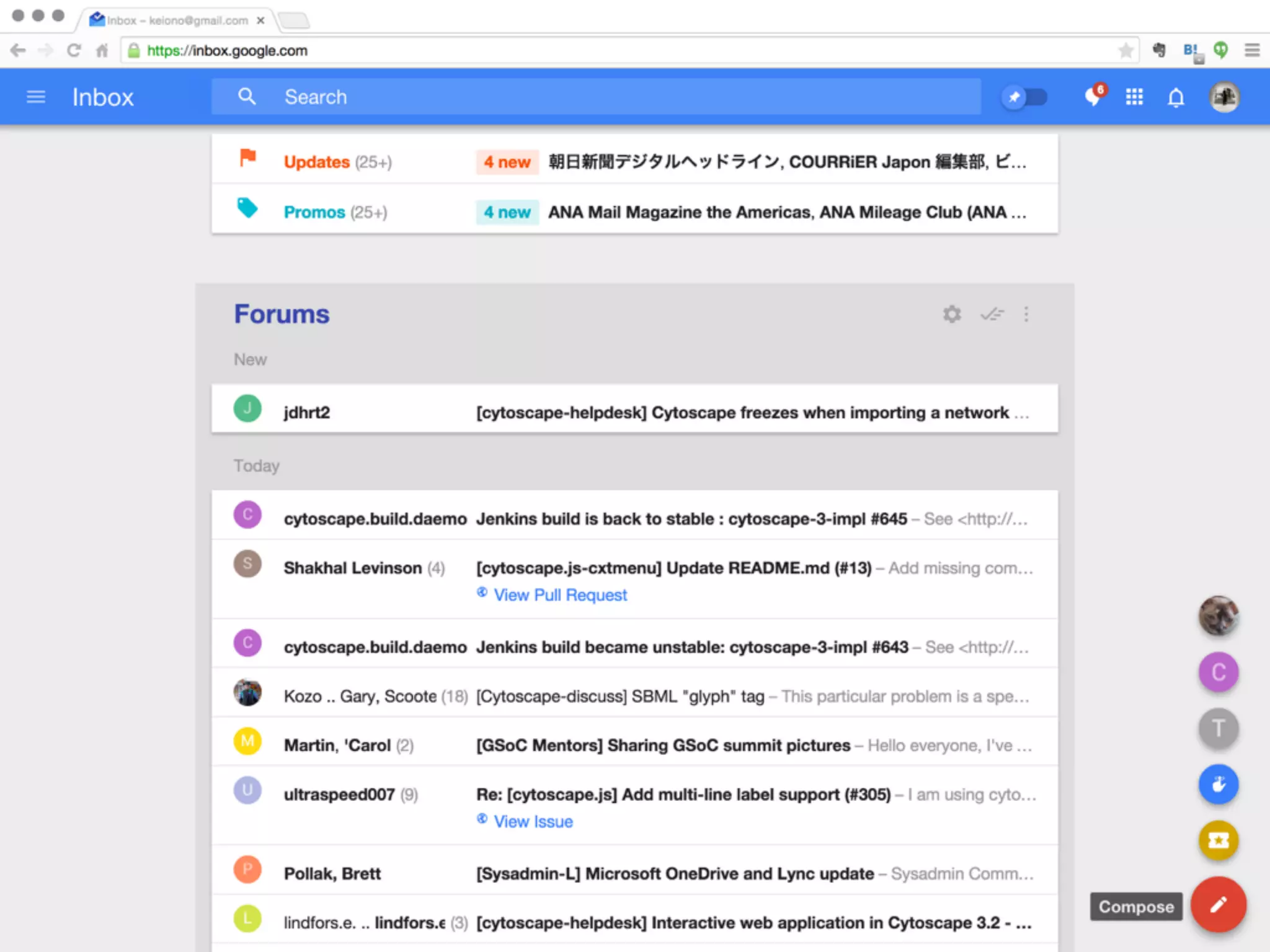
Task: Open the hamburger main menu
Action: pyautogui.click(x=36, y=97)
